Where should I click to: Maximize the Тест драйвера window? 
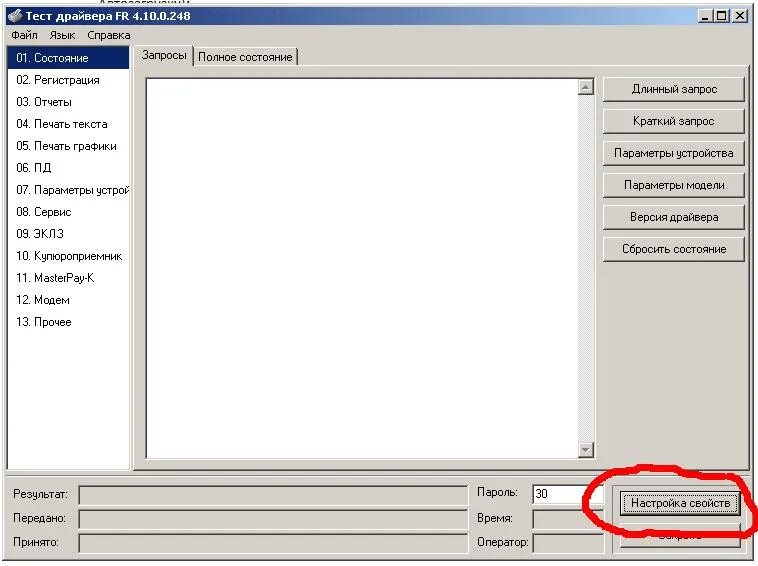click(x=722, y=16)
